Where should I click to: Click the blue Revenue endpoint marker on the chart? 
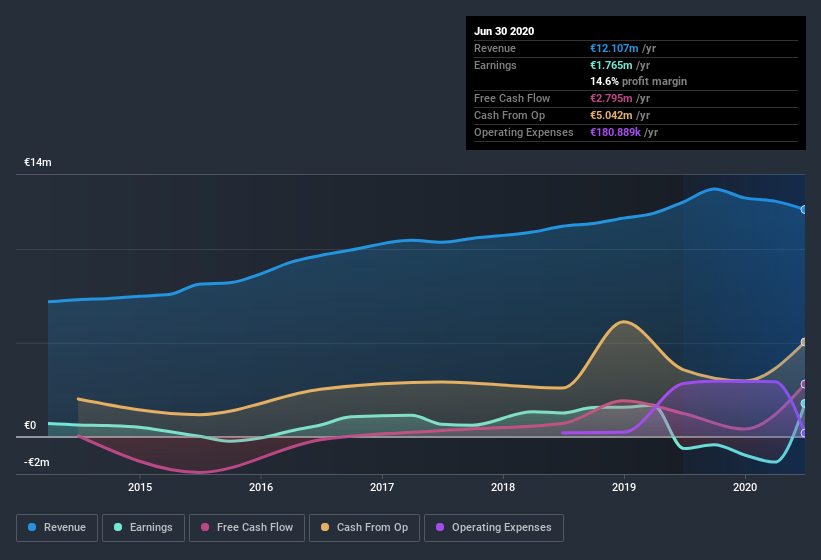click(x=804, y=209)
